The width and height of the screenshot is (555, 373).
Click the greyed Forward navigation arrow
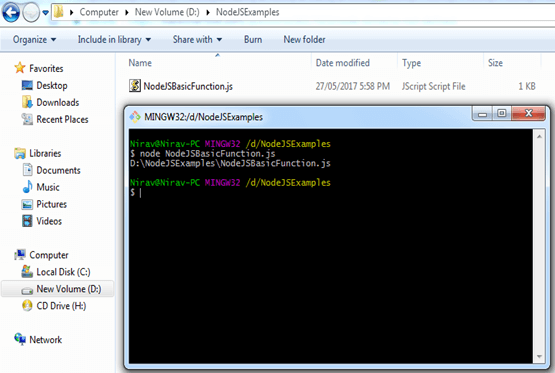coord(31,13)
